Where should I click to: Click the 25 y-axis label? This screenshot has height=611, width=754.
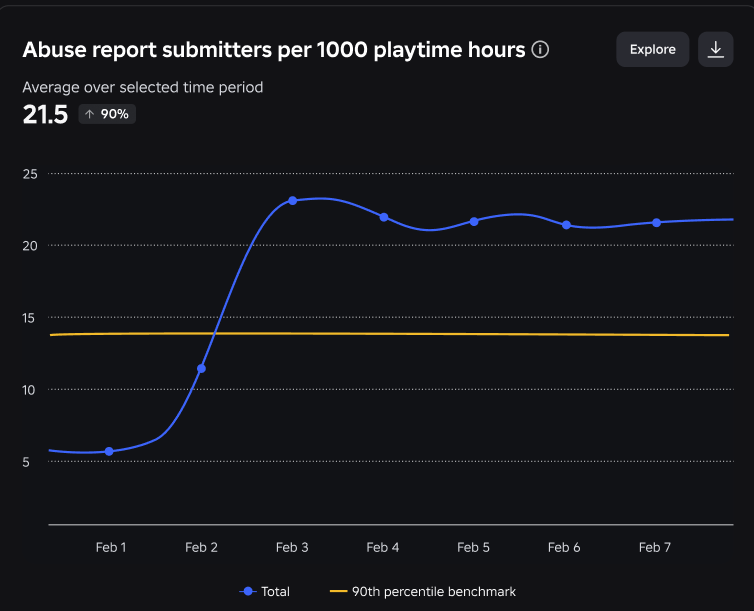point(30,174)
